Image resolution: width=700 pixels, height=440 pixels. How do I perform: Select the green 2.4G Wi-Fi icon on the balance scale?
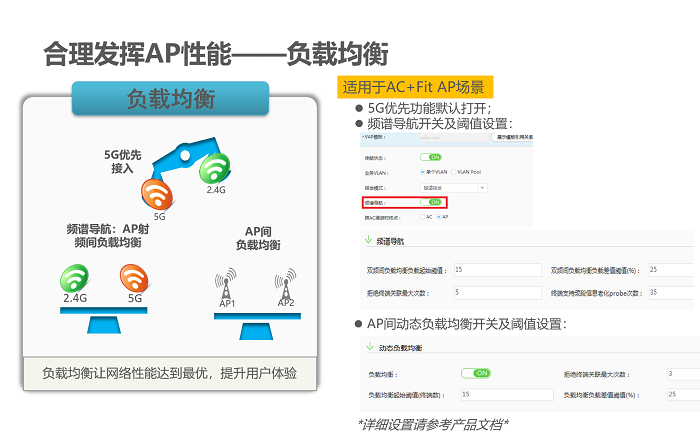point(75,277)
